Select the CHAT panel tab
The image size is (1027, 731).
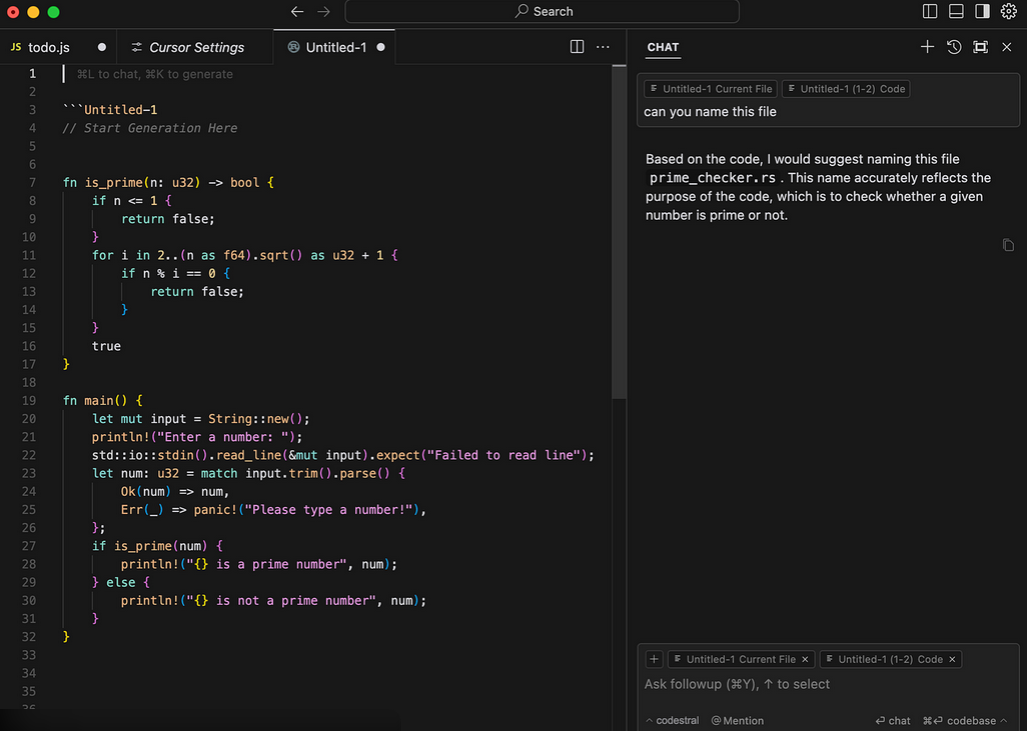663,47
